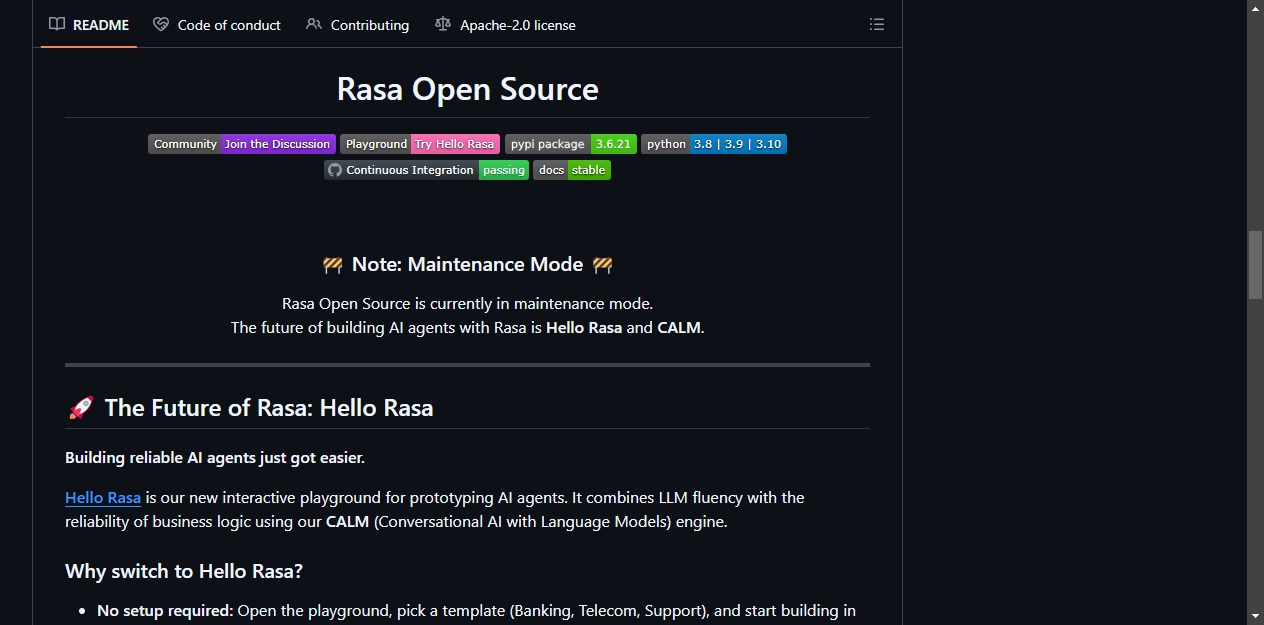
Task: Open Continuous Integration passing badge
Action: [427, 170]
